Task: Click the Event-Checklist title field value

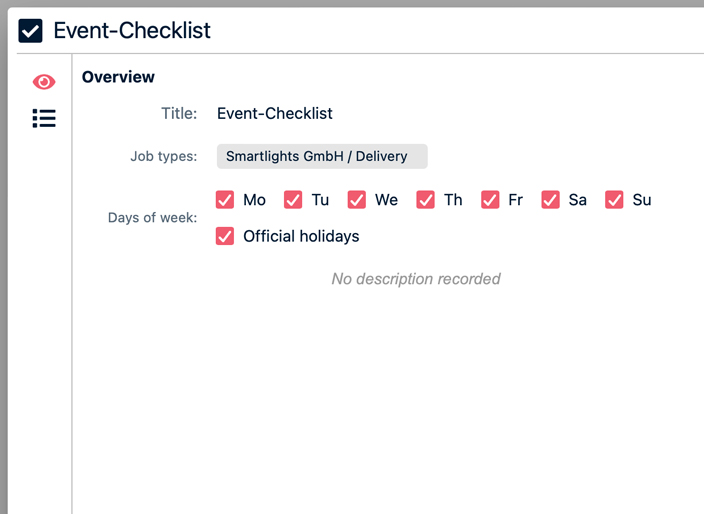Action: (x=275, y=114)
